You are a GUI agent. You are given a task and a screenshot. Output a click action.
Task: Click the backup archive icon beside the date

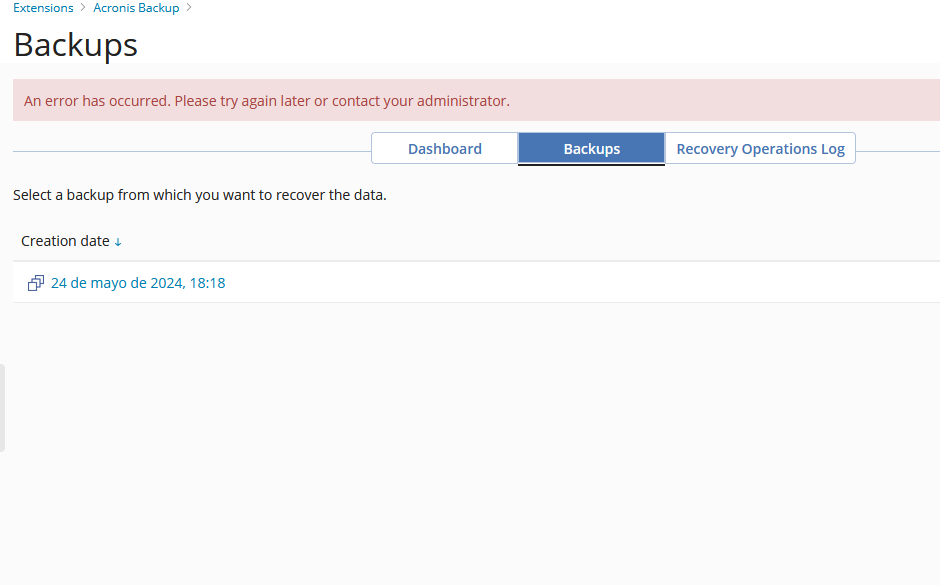pyautogui.click(x=36, y=283)
